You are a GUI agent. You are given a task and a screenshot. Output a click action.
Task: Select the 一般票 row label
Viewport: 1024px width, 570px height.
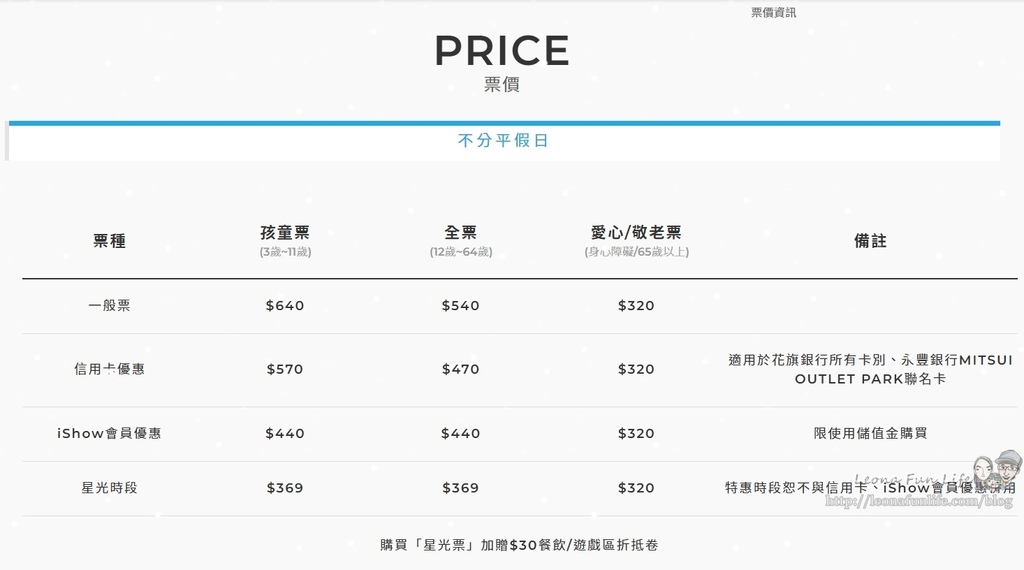coord(109,306)
